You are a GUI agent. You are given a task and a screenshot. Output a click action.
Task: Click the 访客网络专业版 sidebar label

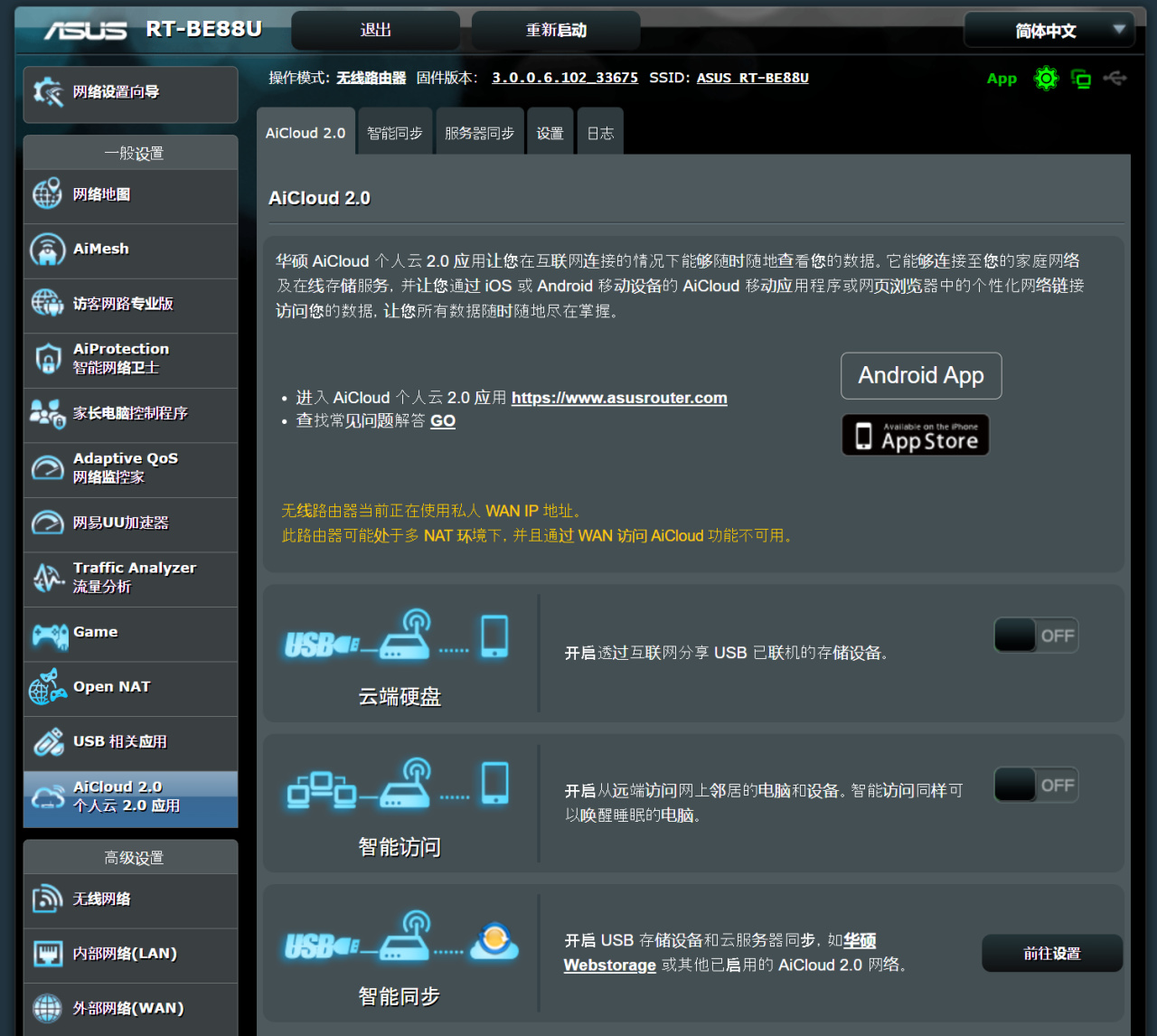pos(123,304)
